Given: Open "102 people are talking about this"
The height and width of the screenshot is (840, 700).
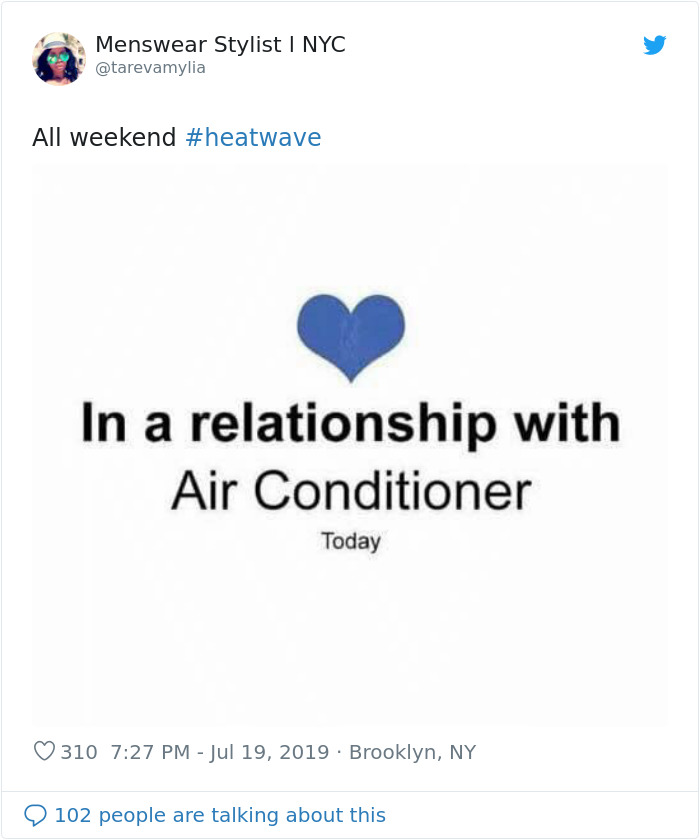Looking at the screenshot, I should point(219,815).
